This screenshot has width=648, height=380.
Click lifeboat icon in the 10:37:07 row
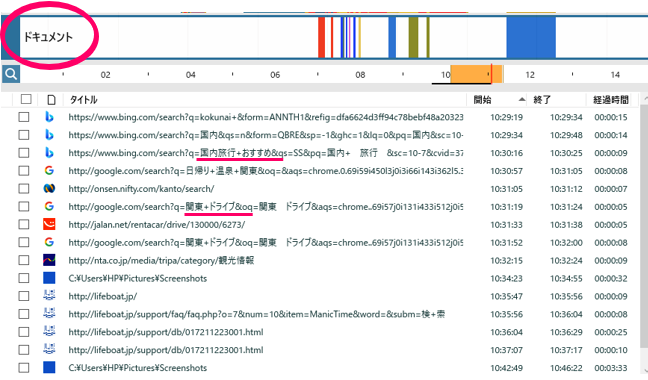49,350
